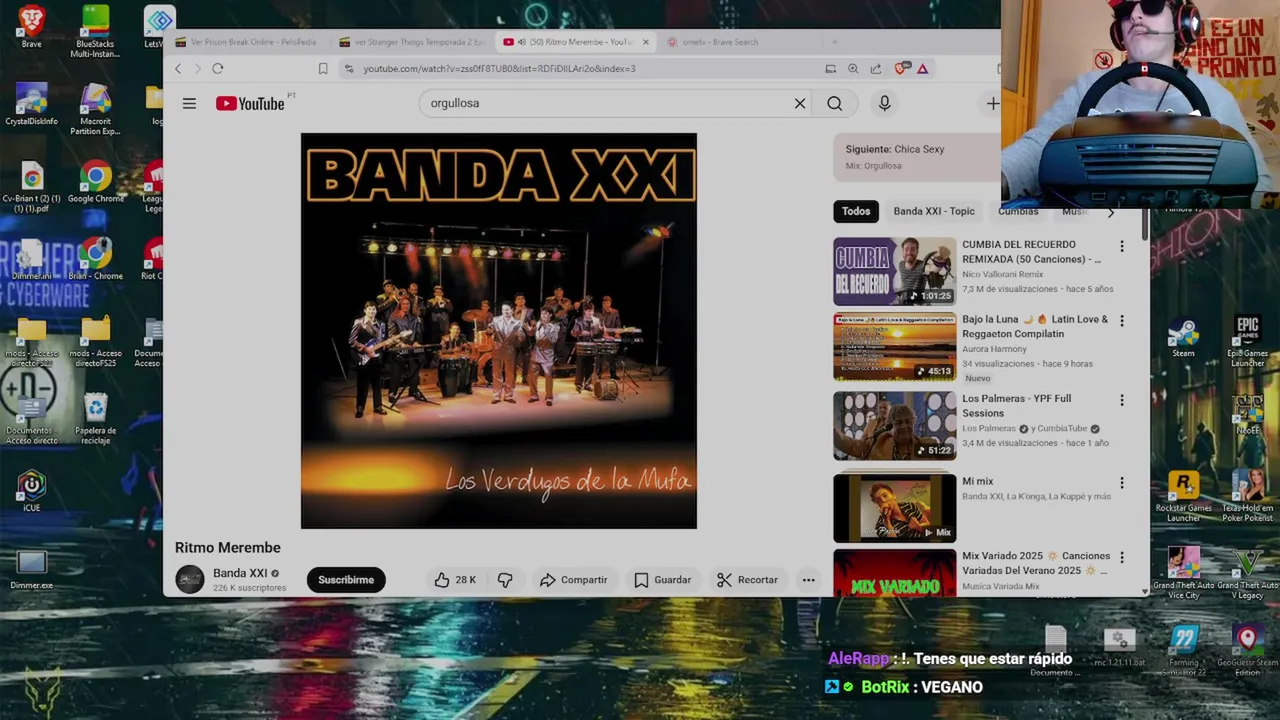Open options for CUMBIA DEL RECUERDO video
Viewport: 1280px width, 720px height.
[1121, 246]
